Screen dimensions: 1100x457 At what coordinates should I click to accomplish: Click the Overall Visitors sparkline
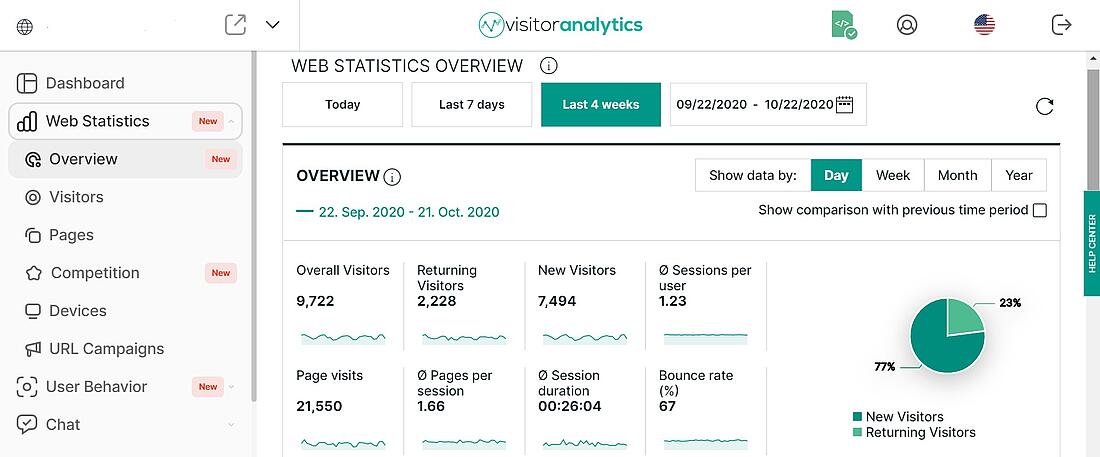pos(343,338)
